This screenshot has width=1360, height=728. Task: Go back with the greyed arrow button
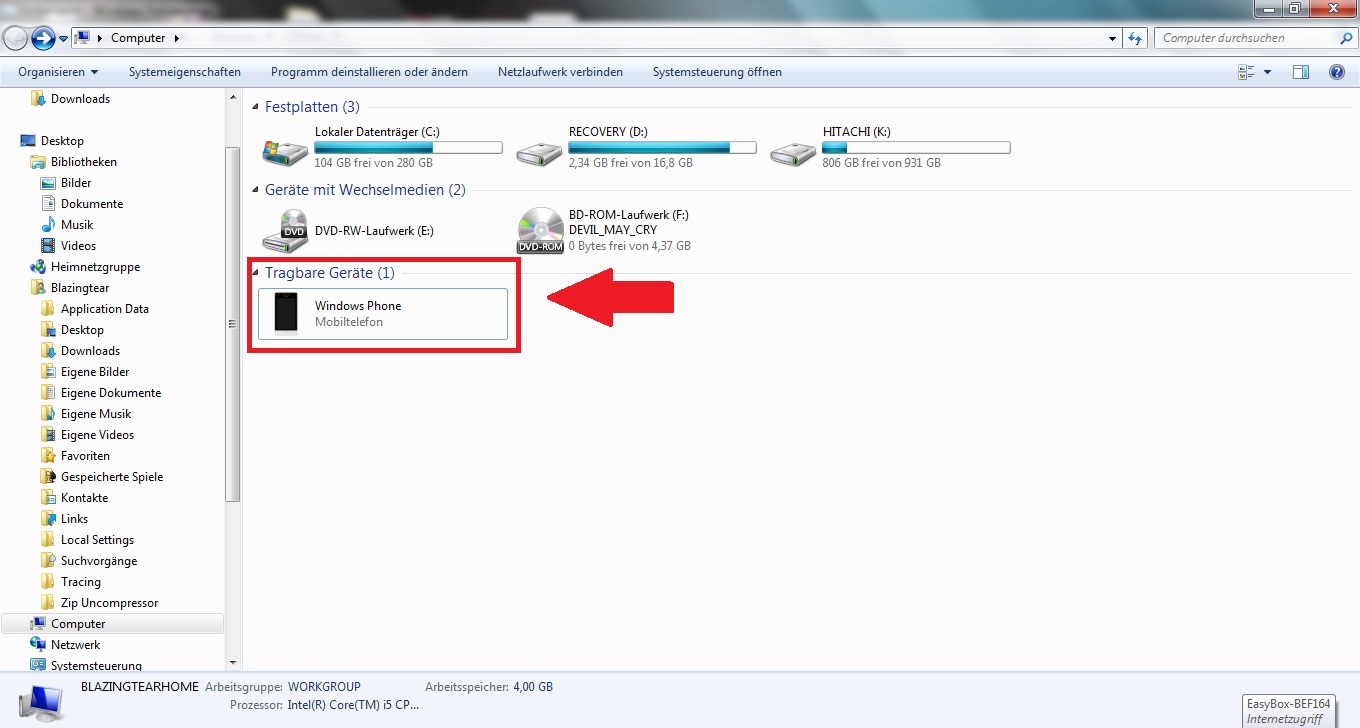[x=15, y=38]
